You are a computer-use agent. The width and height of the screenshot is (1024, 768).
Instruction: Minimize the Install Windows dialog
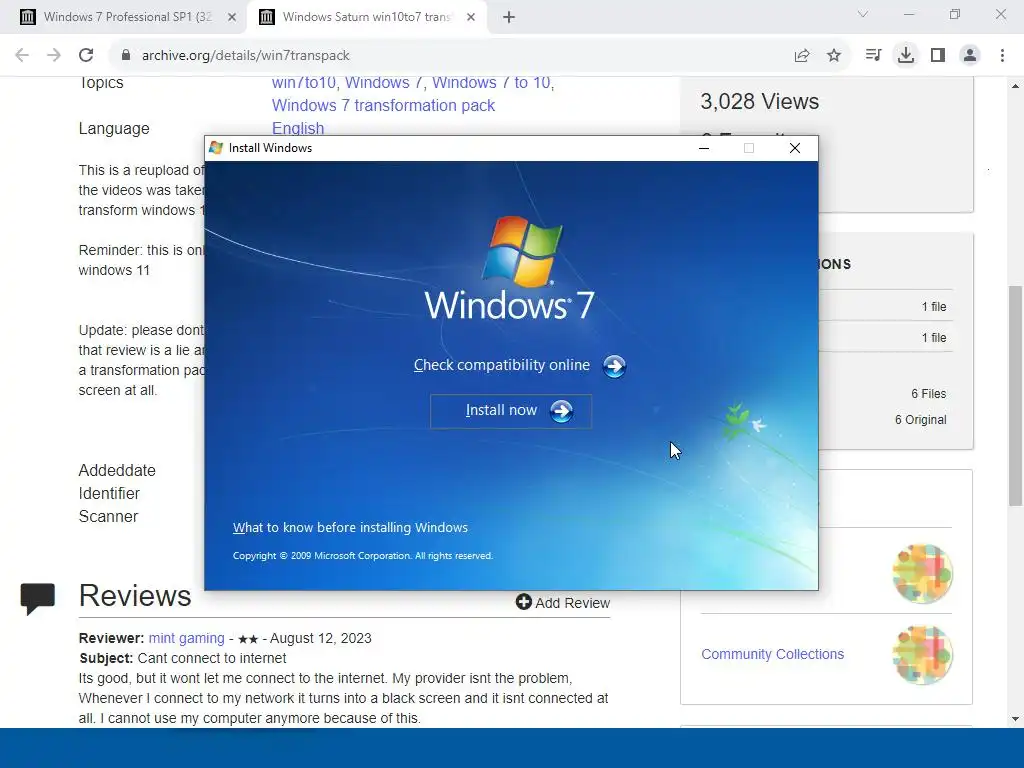pyautogui.click(x=704, y=148)
